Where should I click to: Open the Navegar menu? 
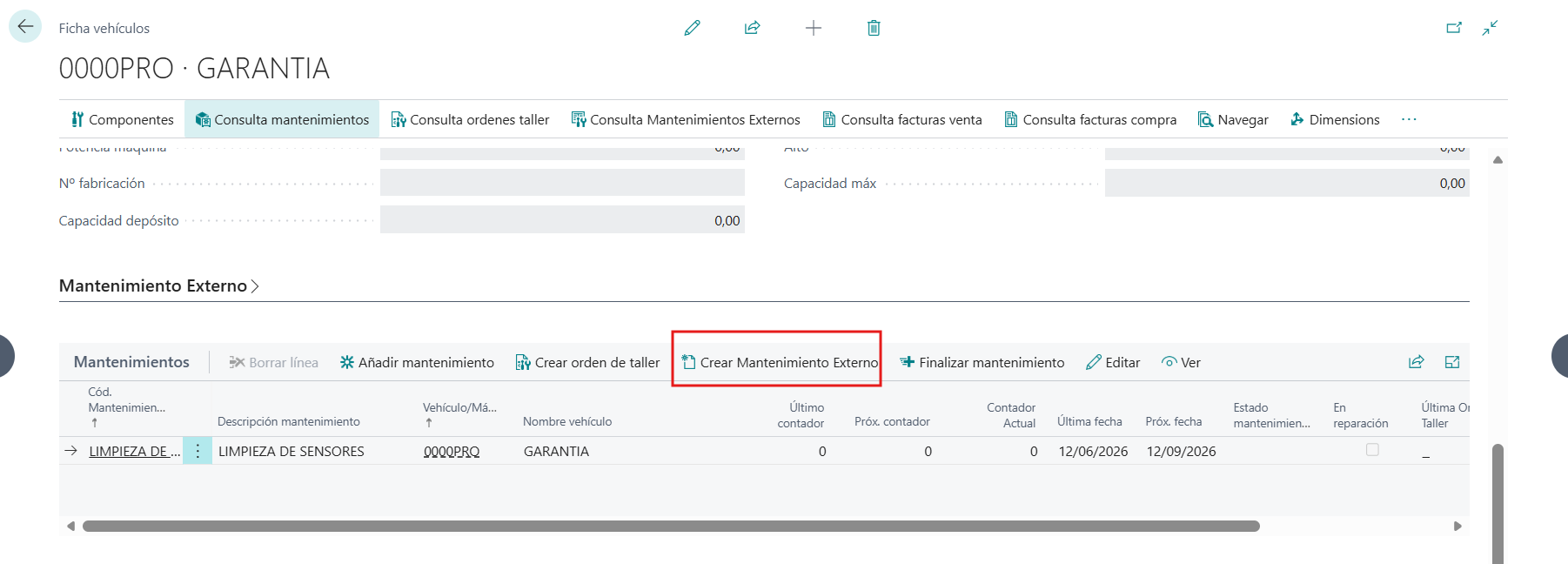(1233, 119)
